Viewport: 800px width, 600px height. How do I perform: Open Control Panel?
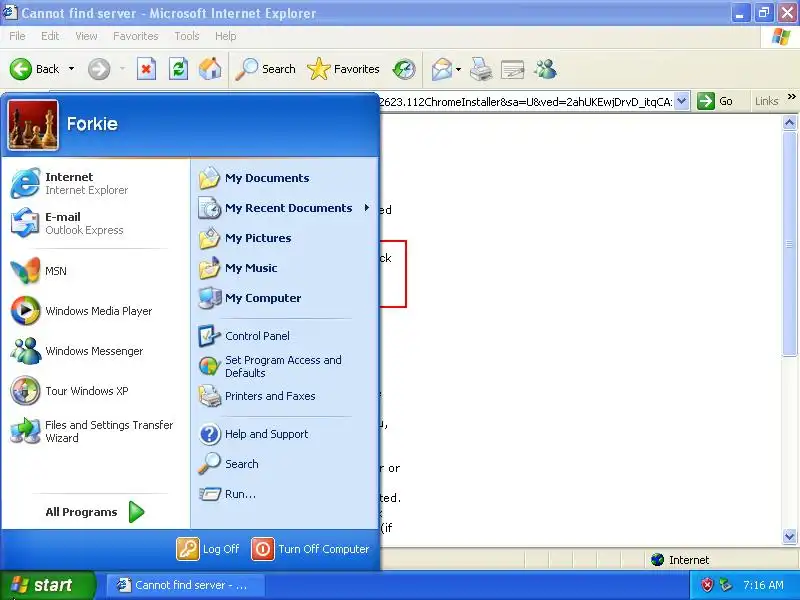(x=285, y=336)
